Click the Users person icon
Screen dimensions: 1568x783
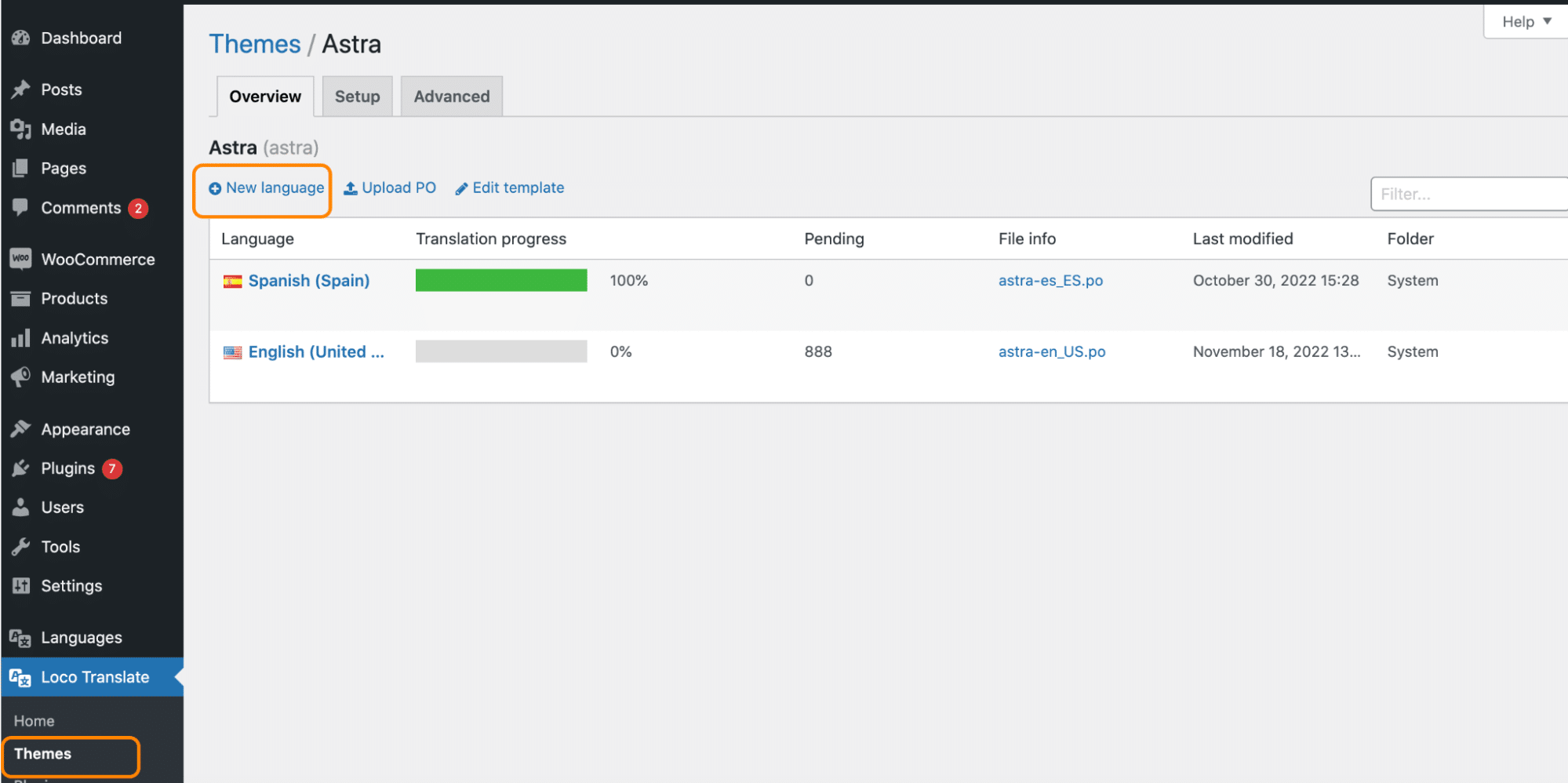(21, 507)
